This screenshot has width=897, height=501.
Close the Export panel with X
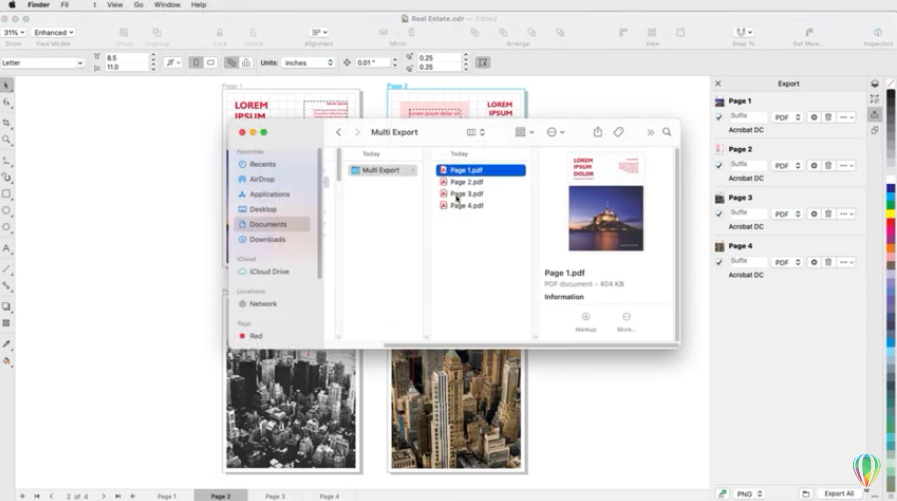[718, 84]
